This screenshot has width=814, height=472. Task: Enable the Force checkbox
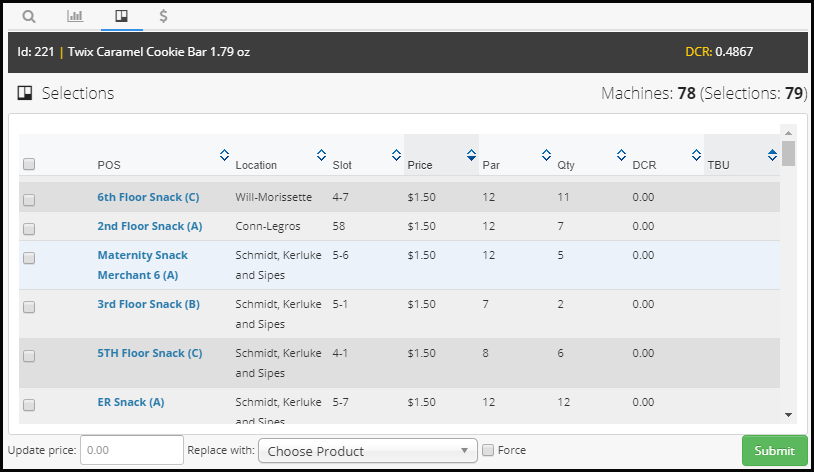coord(488,450)
